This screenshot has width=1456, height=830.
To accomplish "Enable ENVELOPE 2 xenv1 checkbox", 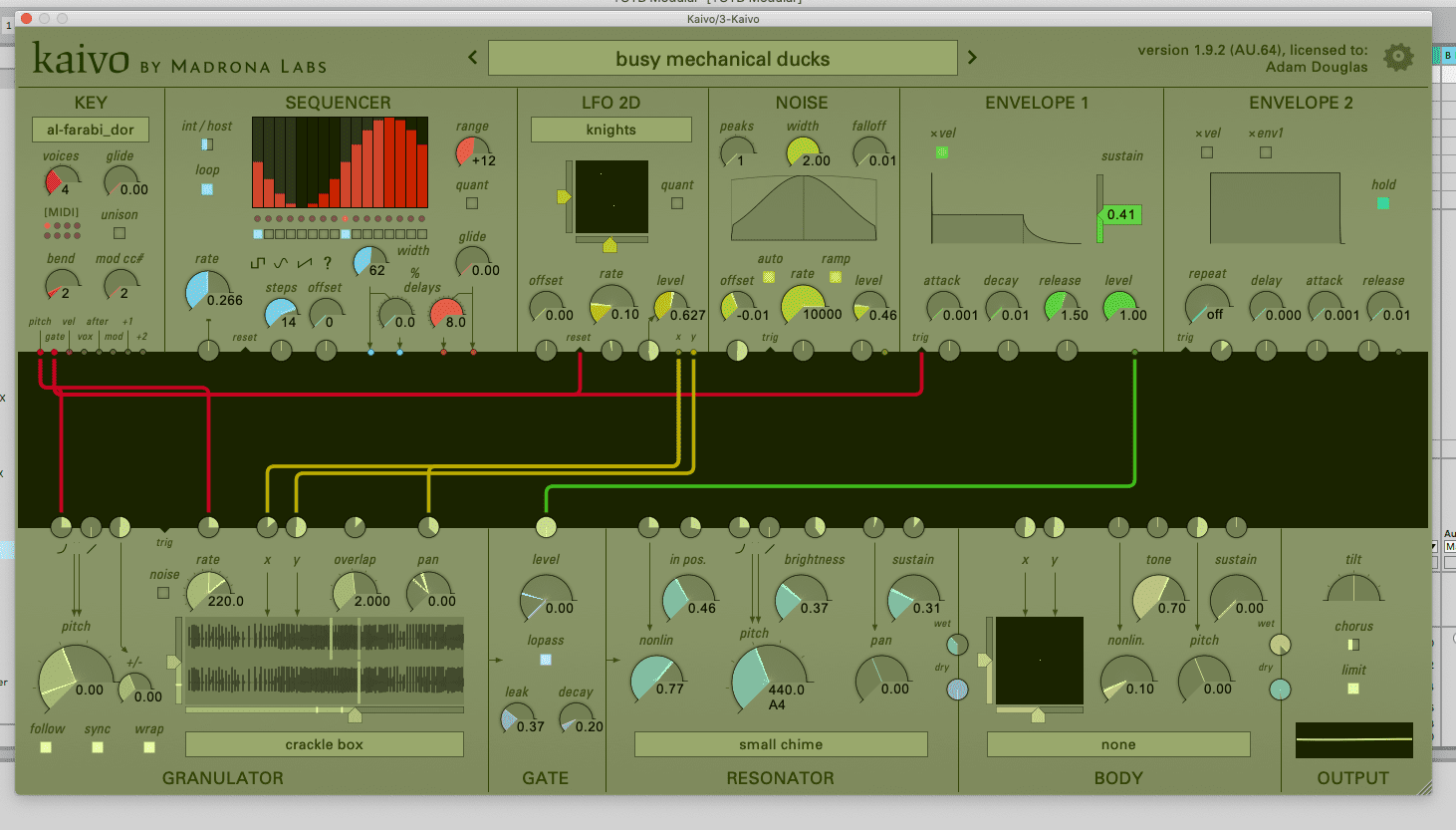I will [1266, 152].
